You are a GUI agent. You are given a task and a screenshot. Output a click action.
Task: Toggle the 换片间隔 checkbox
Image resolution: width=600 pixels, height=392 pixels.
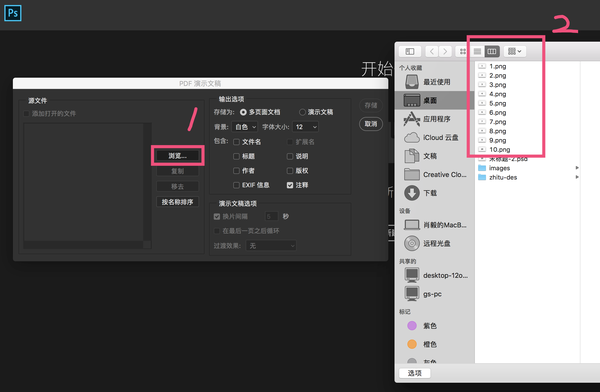pos(217,217)
